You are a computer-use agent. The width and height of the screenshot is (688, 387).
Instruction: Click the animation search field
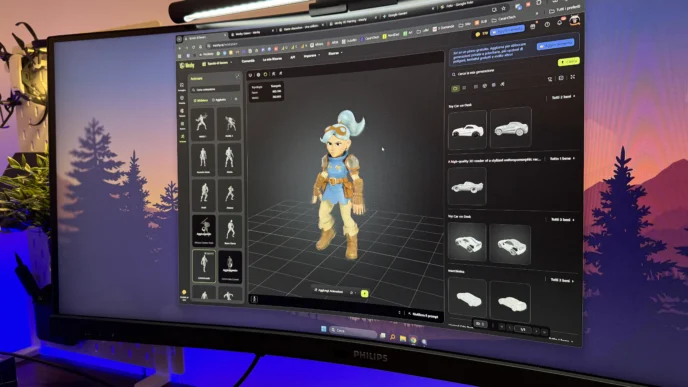coord(216,89)
